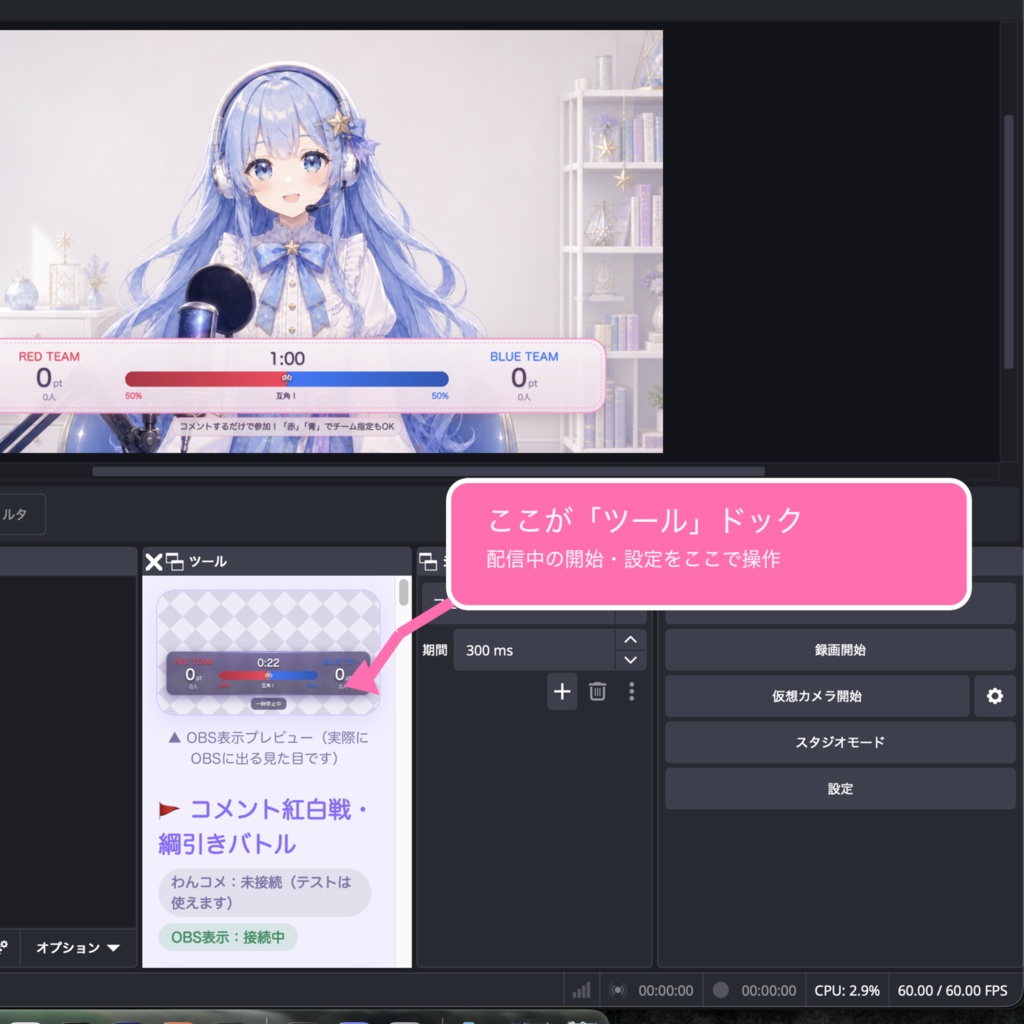
Task: Click the コメントするだけで参加 caption in the preview
Action: tap(287, 426)
